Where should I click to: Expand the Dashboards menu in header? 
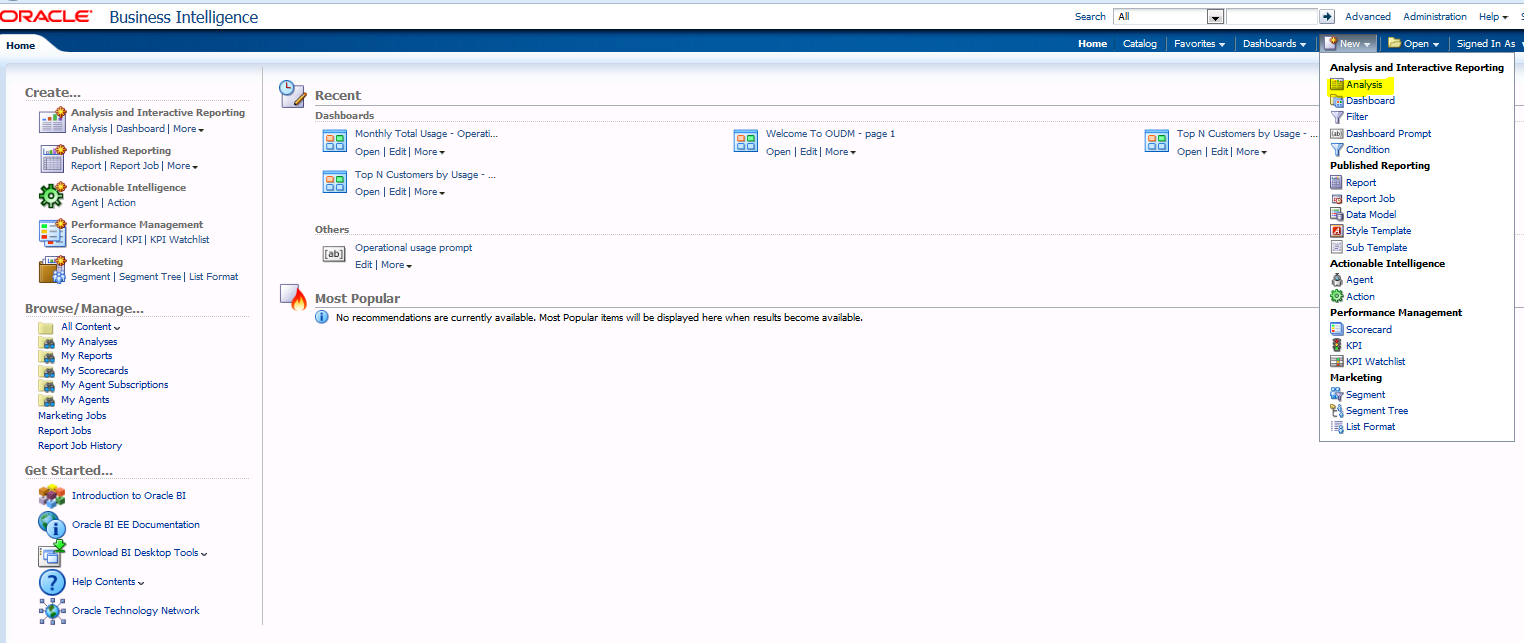point(1274,44)
